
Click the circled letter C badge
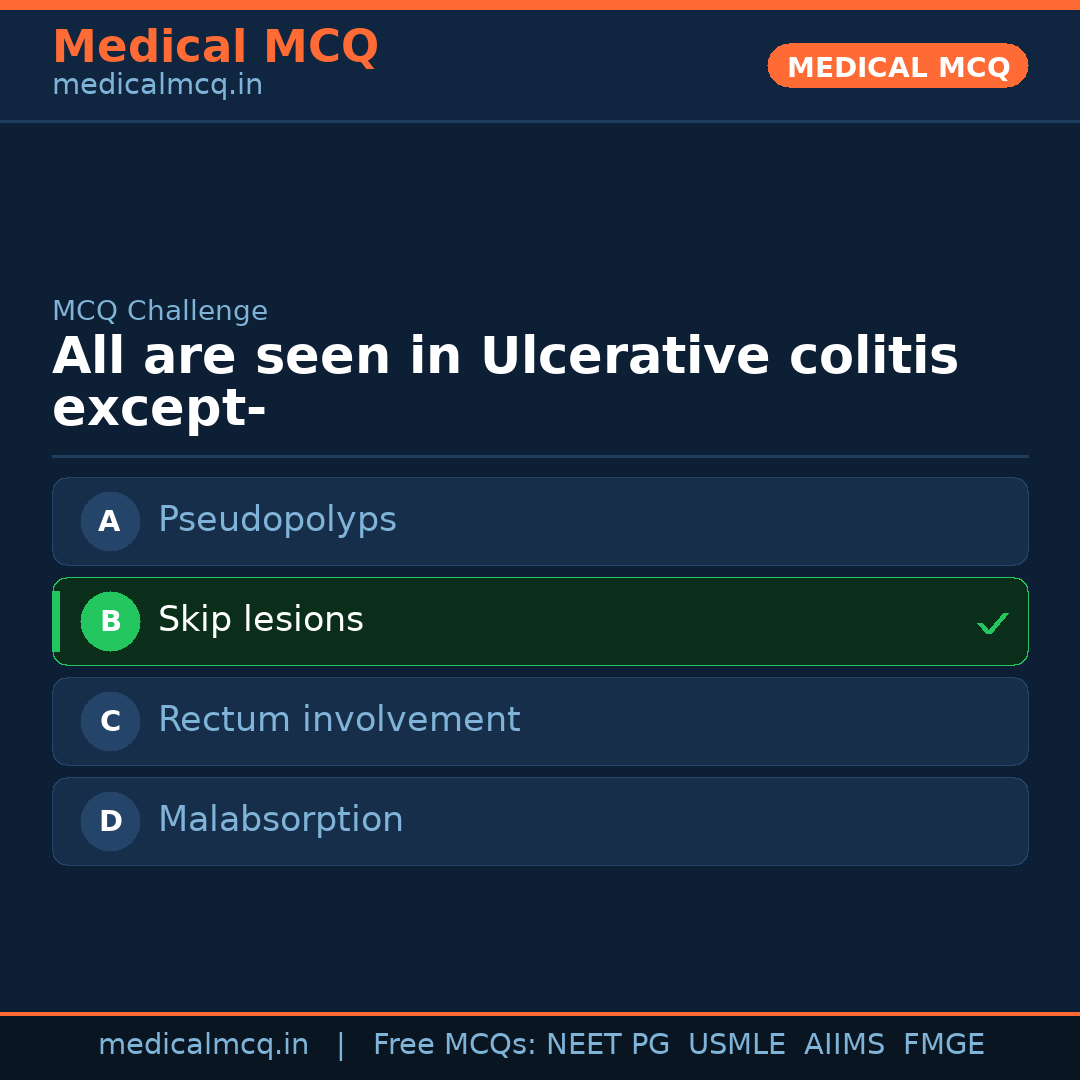(110, 721)
